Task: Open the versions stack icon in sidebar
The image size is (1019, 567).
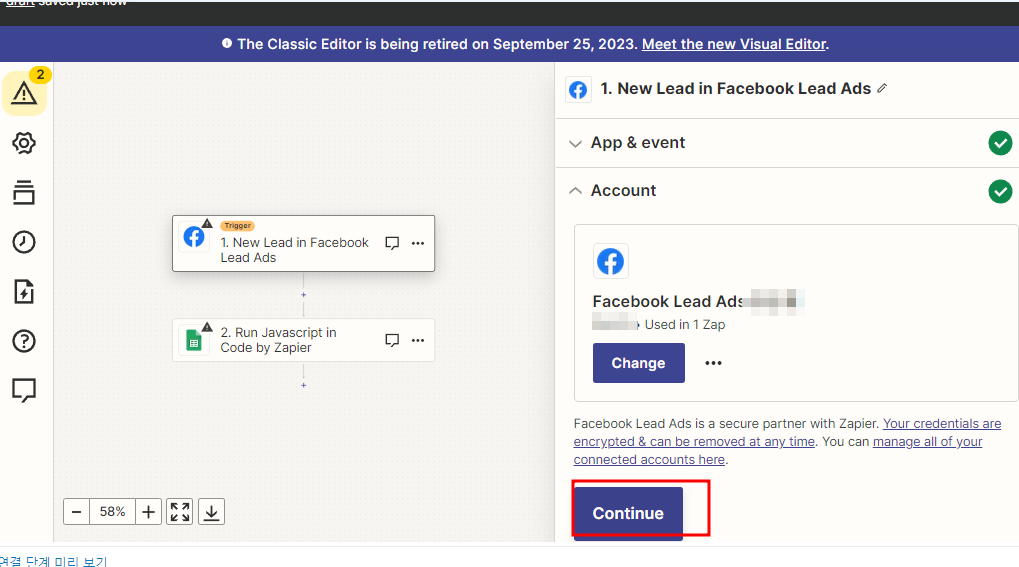Action: [24, 192]
